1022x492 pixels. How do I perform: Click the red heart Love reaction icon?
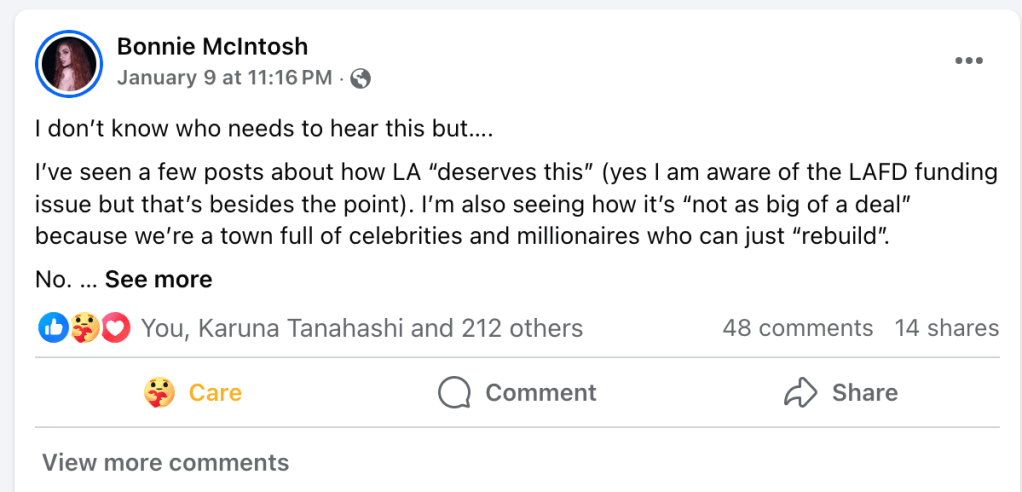pyautogui.click(x=117, y=327)
